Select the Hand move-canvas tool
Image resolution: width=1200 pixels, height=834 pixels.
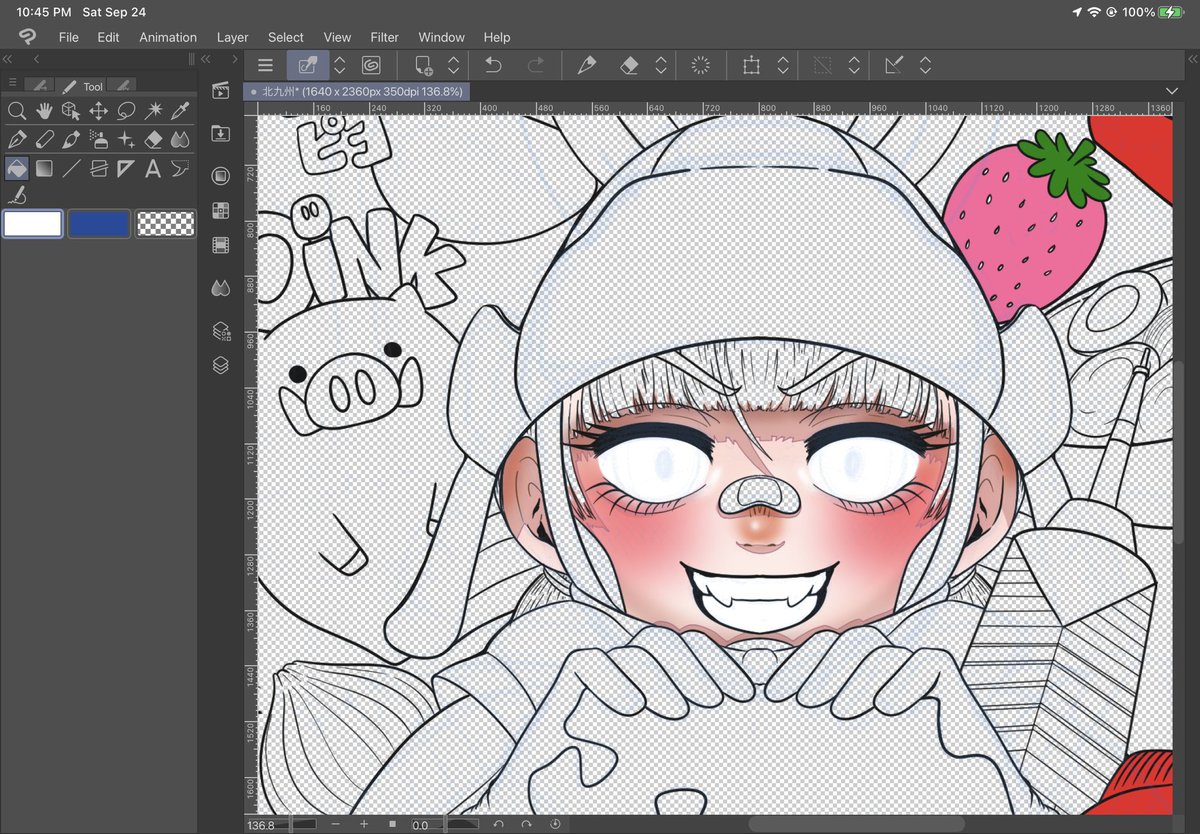tap(44, 111)
